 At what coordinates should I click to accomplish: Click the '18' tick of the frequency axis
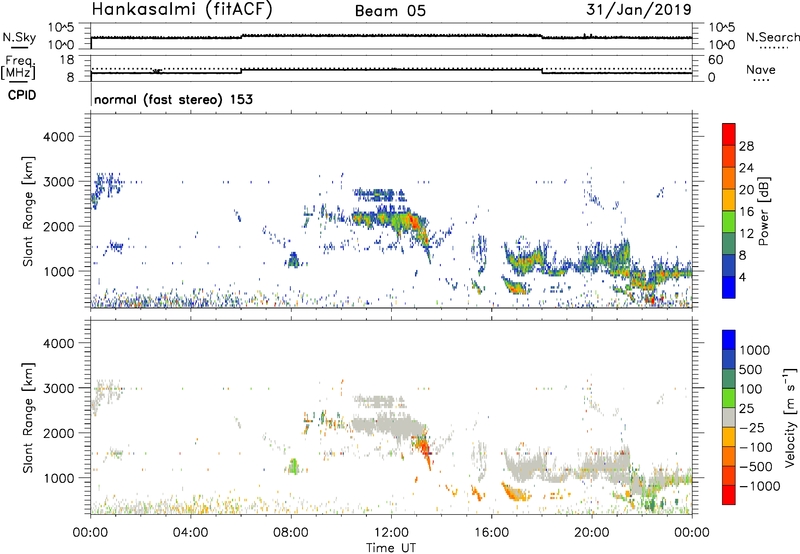(67, 60)
